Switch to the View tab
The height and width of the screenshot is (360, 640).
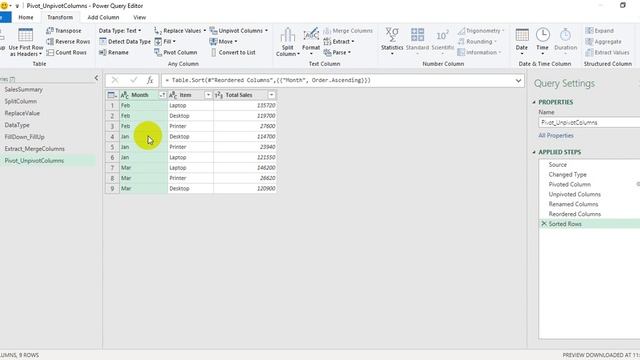[x=140, y=17]
